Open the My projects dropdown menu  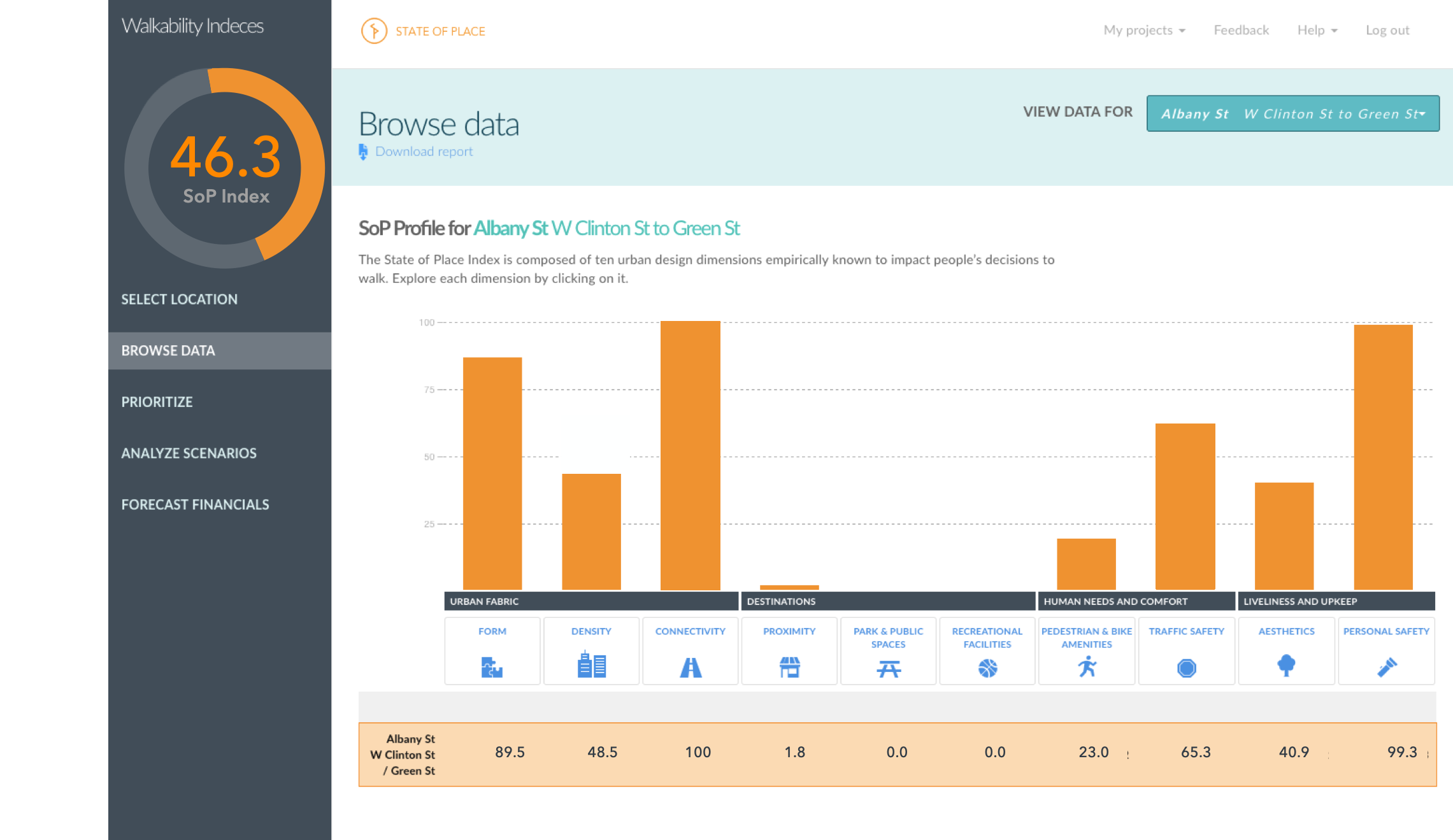pos(1144,30)
